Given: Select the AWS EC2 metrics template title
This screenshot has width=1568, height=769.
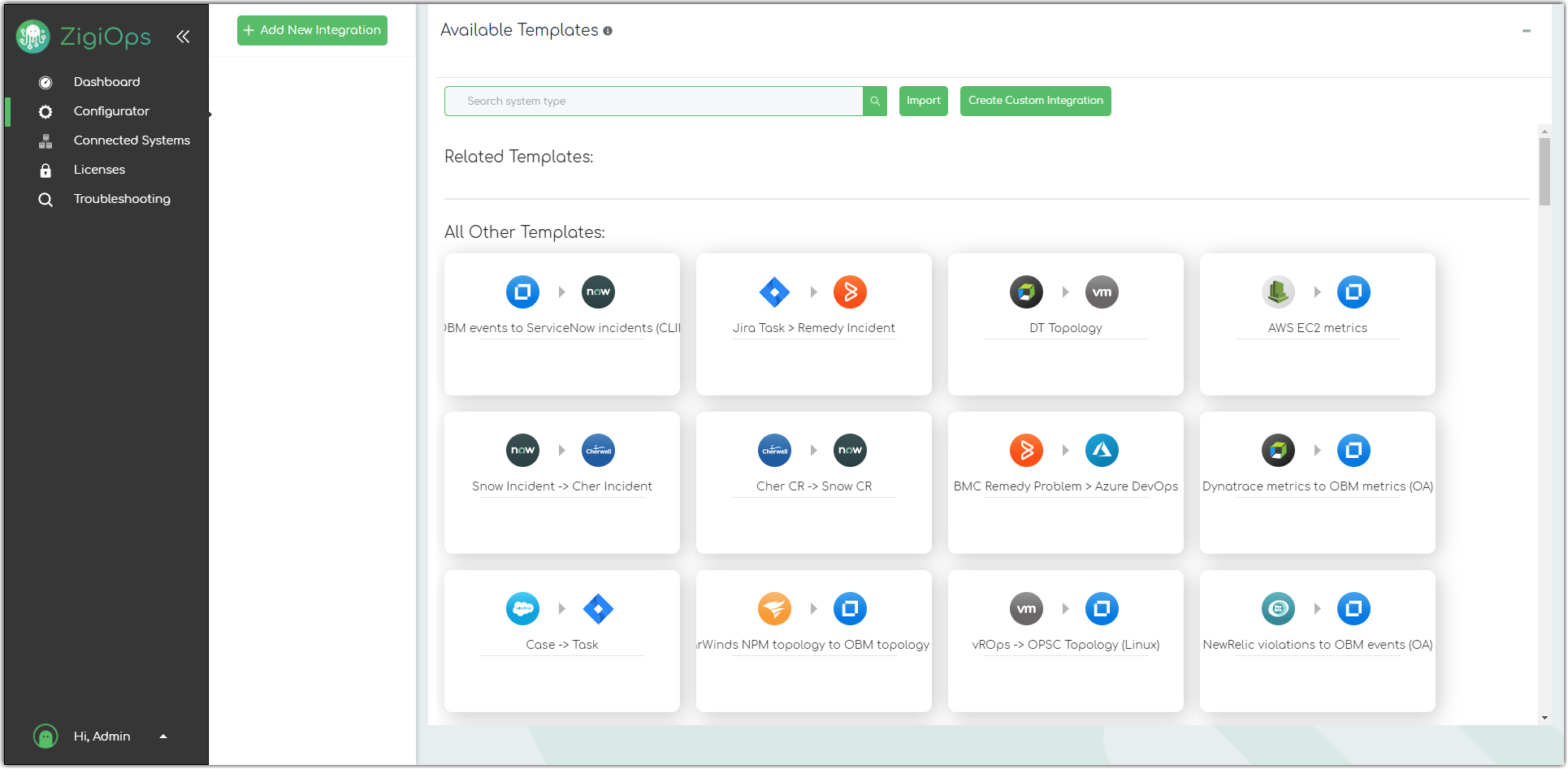Looking at the screenshot, I should [x=1318, y=328].
